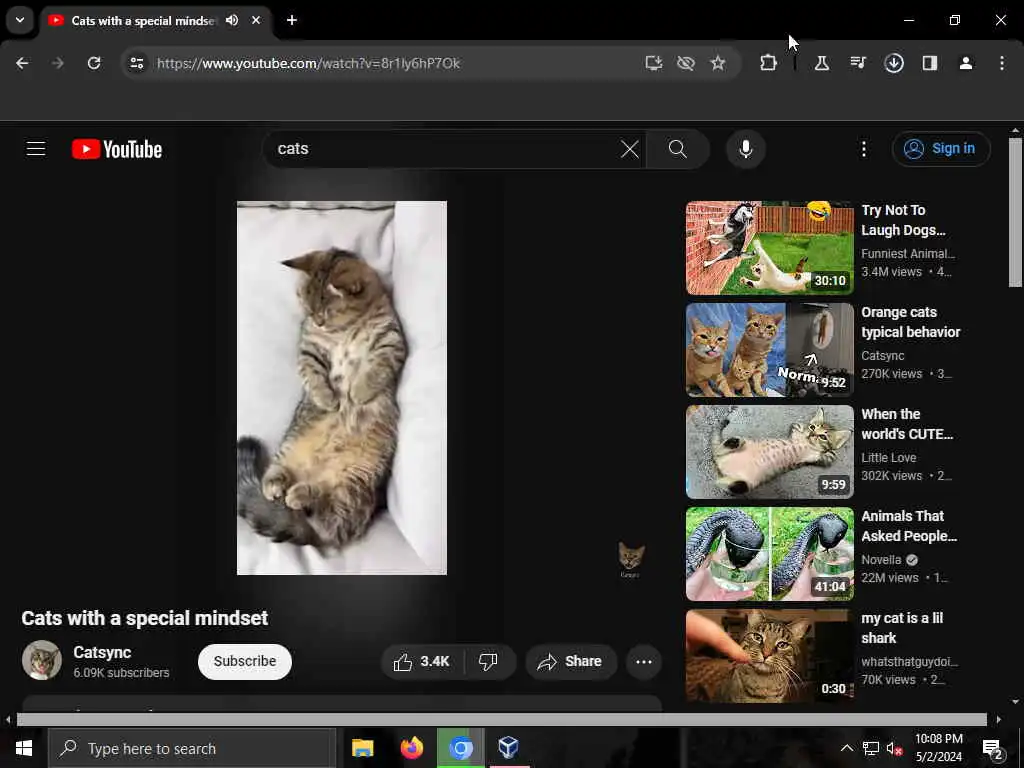Image resolution: width=1024 pixels, height=768 pixels.
Task: Open Try Not To Laugh Dogs thumbnail
Action: [x=769, y=248]
